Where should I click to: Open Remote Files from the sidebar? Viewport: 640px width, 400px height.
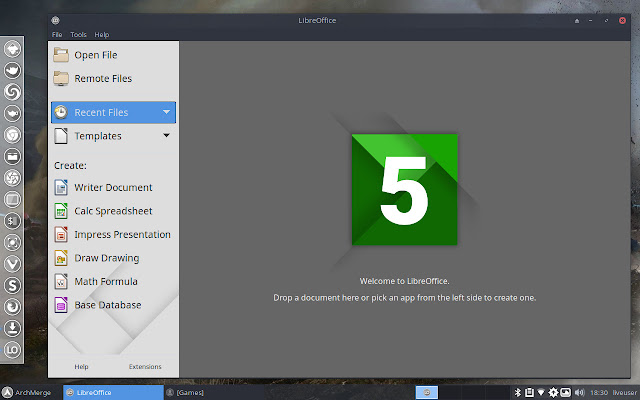[x=93, y=78]
